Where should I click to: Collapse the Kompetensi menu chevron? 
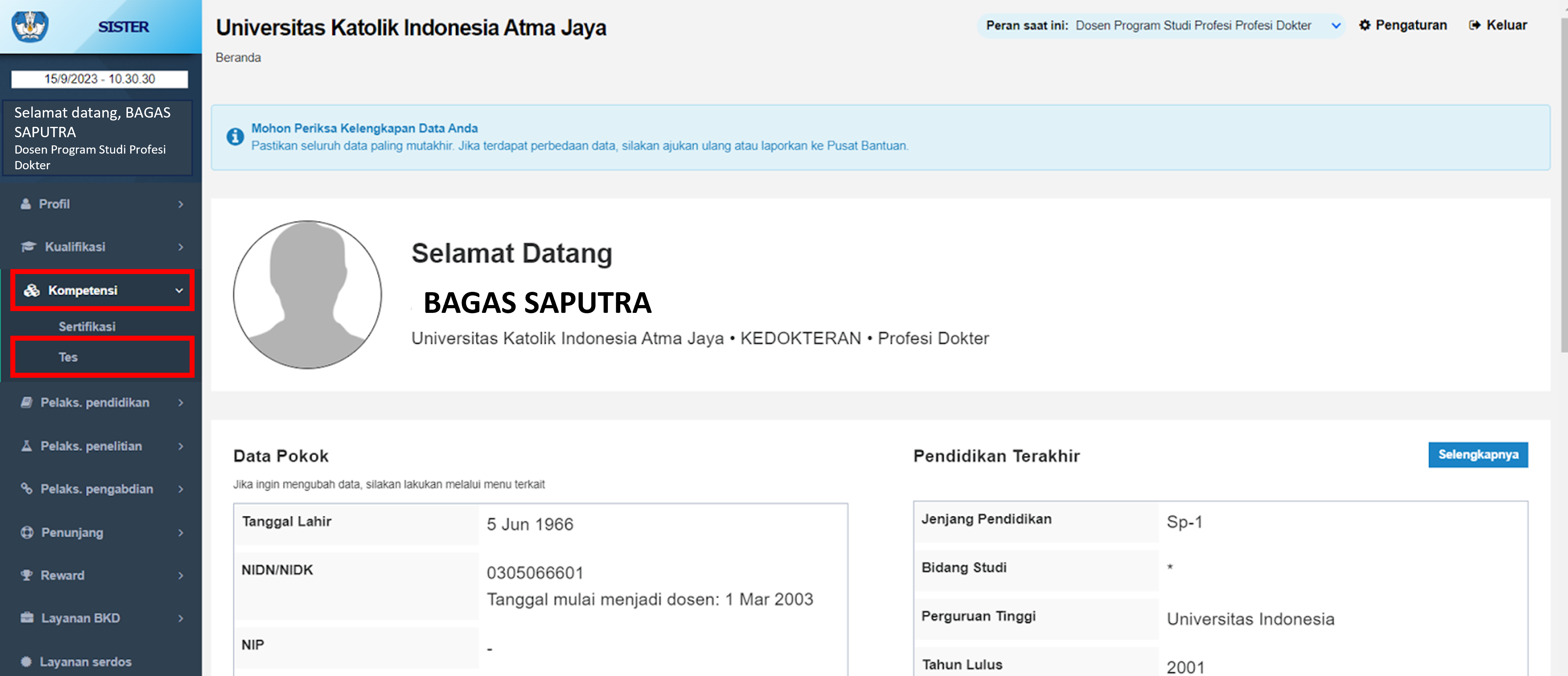[179, 291]
